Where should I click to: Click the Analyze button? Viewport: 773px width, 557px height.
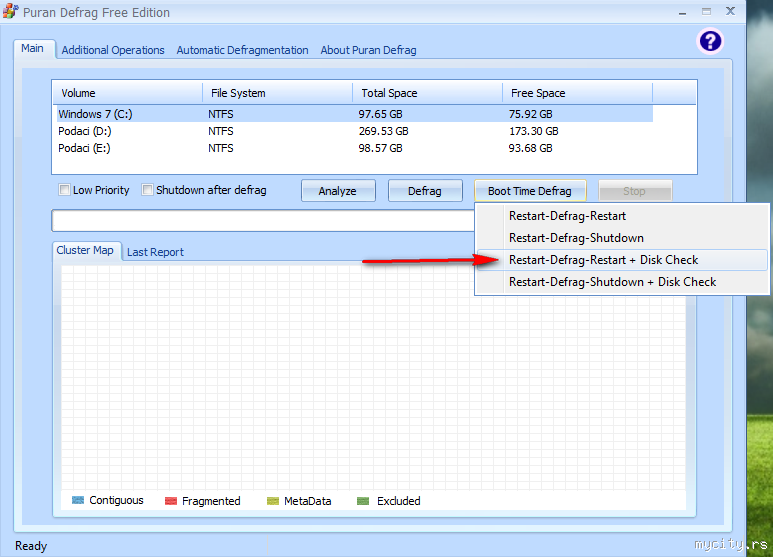(338, 191)
